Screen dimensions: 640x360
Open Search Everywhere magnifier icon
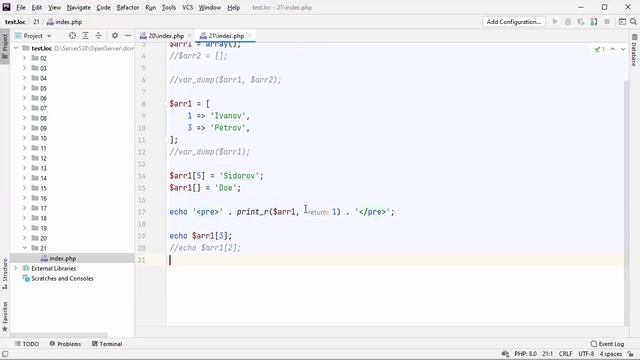[633, 22]
